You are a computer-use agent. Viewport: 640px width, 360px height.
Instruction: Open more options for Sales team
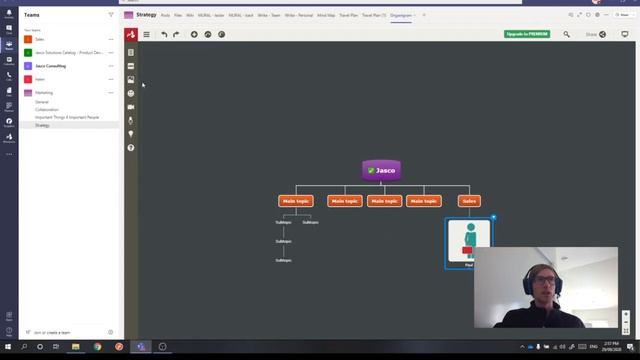point(111,40)
